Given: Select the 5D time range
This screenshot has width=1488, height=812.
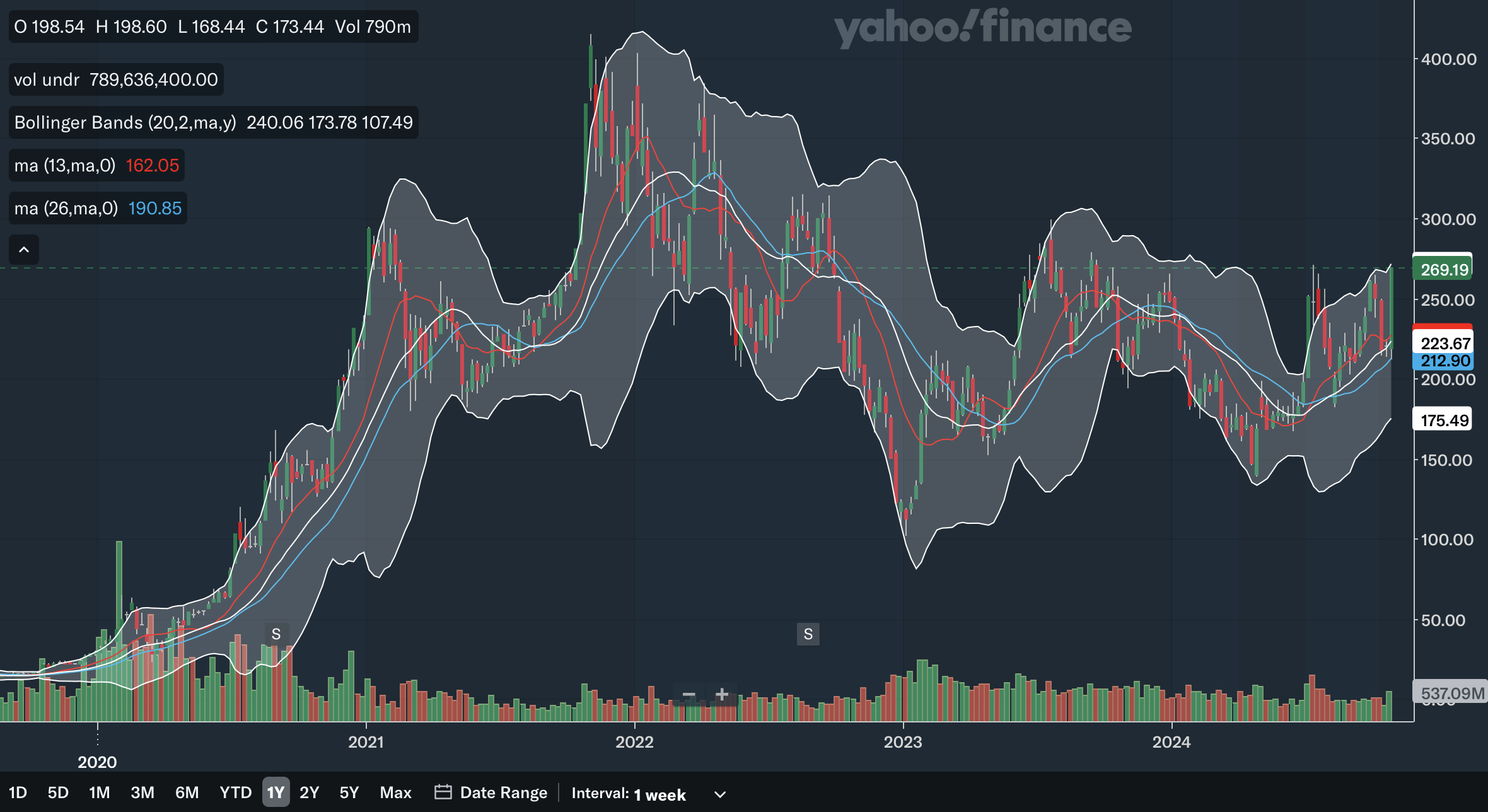Looking at the screenshot, I should coord(58,792).
